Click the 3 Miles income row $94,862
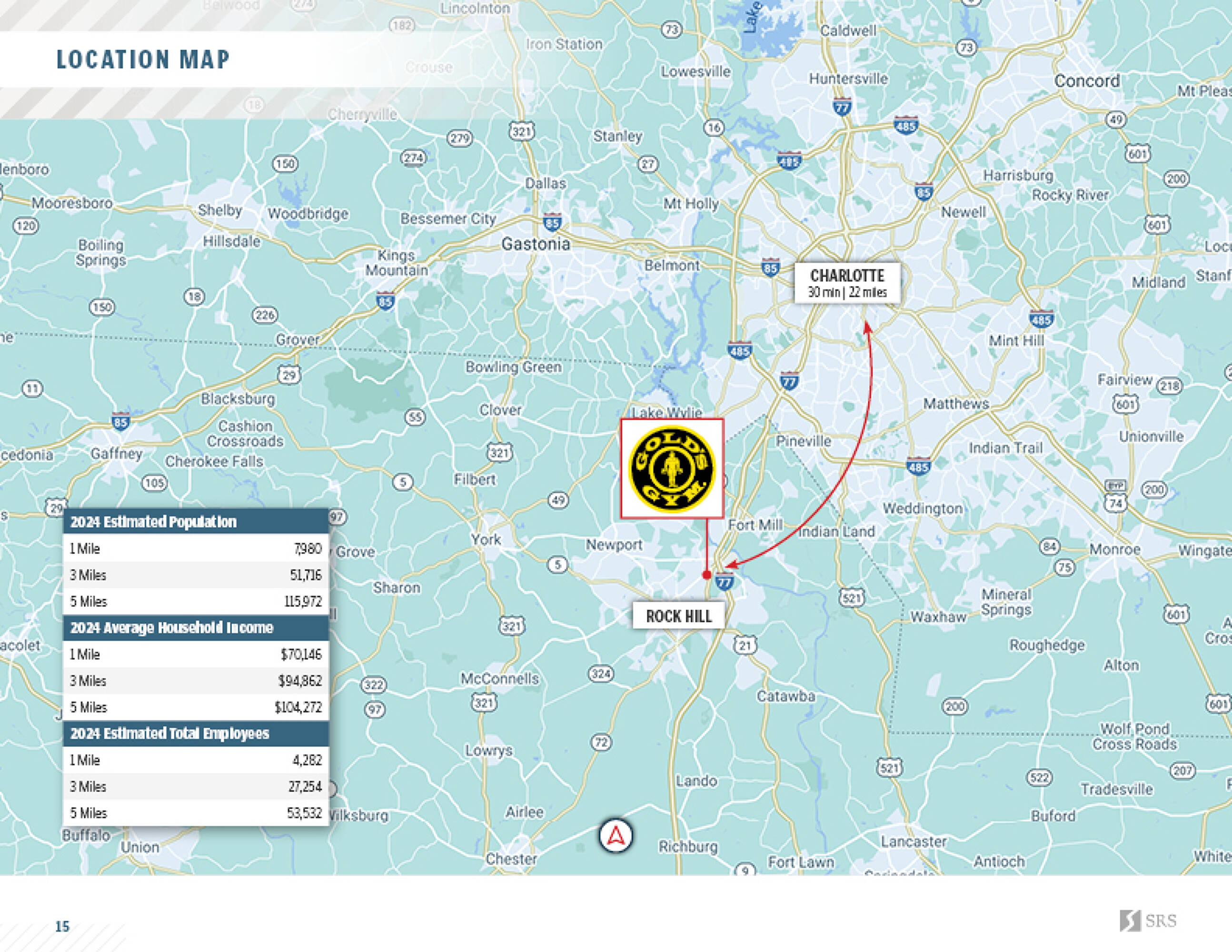 [x=196, y=681]
